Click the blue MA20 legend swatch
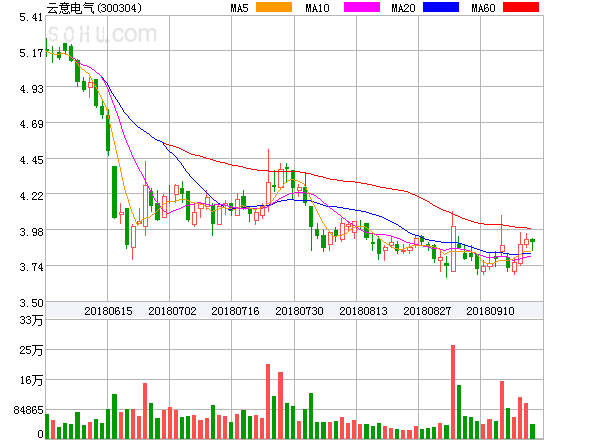 pos(441,7)
